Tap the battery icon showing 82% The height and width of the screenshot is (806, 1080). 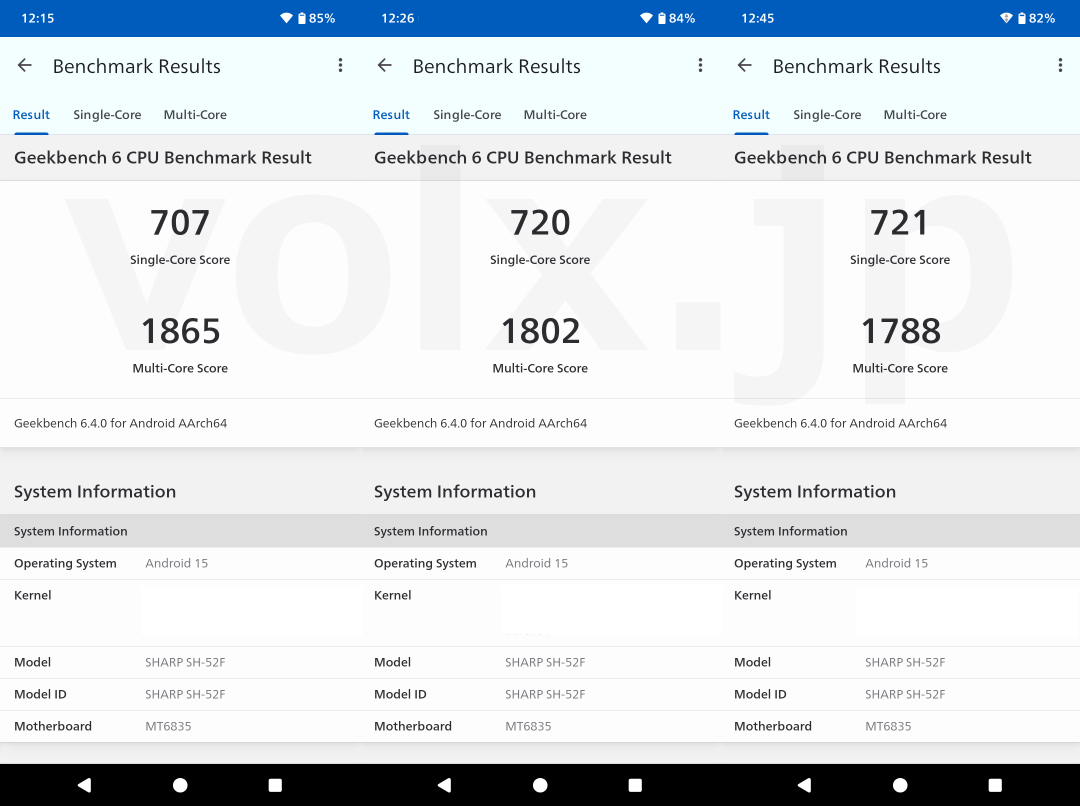[1021, 18]
